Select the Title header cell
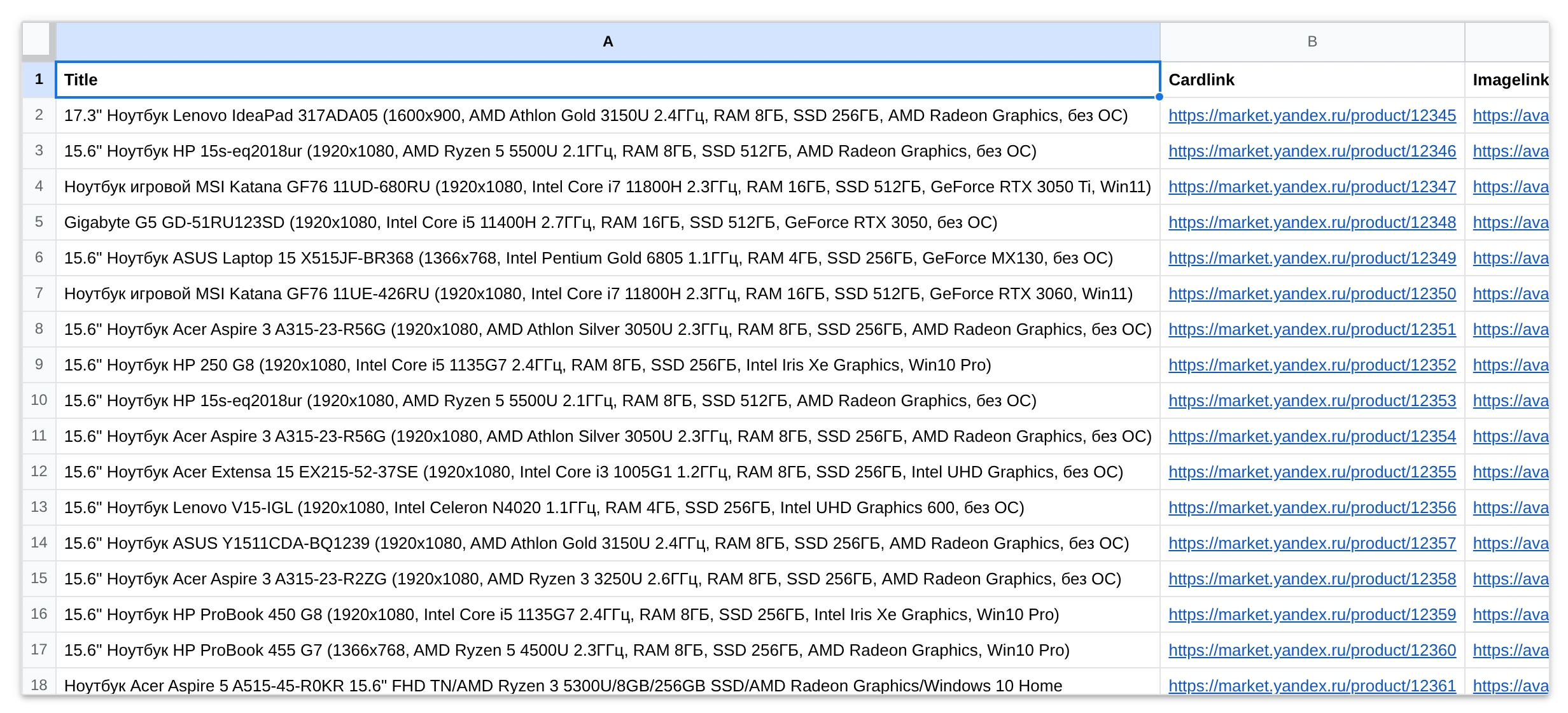Image resolution: width=1568 pixels, height=713 pixels. pyautogui.click(x=608, y=80)
